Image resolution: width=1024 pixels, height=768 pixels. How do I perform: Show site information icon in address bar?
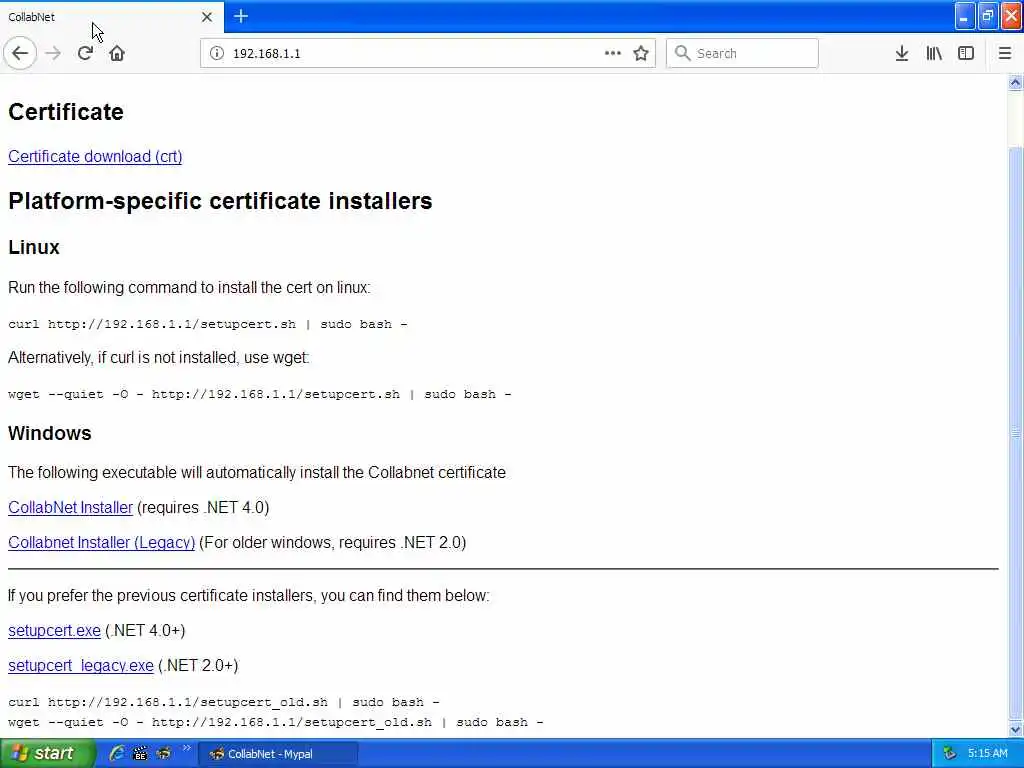[x=217, y=53]
